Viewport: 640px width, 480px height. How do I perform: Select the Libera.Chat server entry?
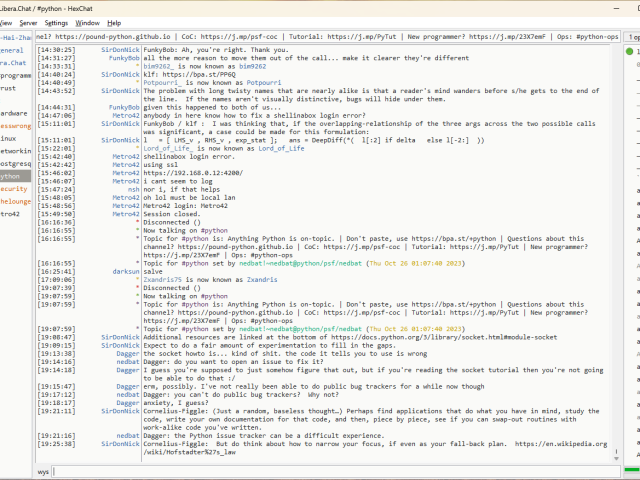(14, 62)
